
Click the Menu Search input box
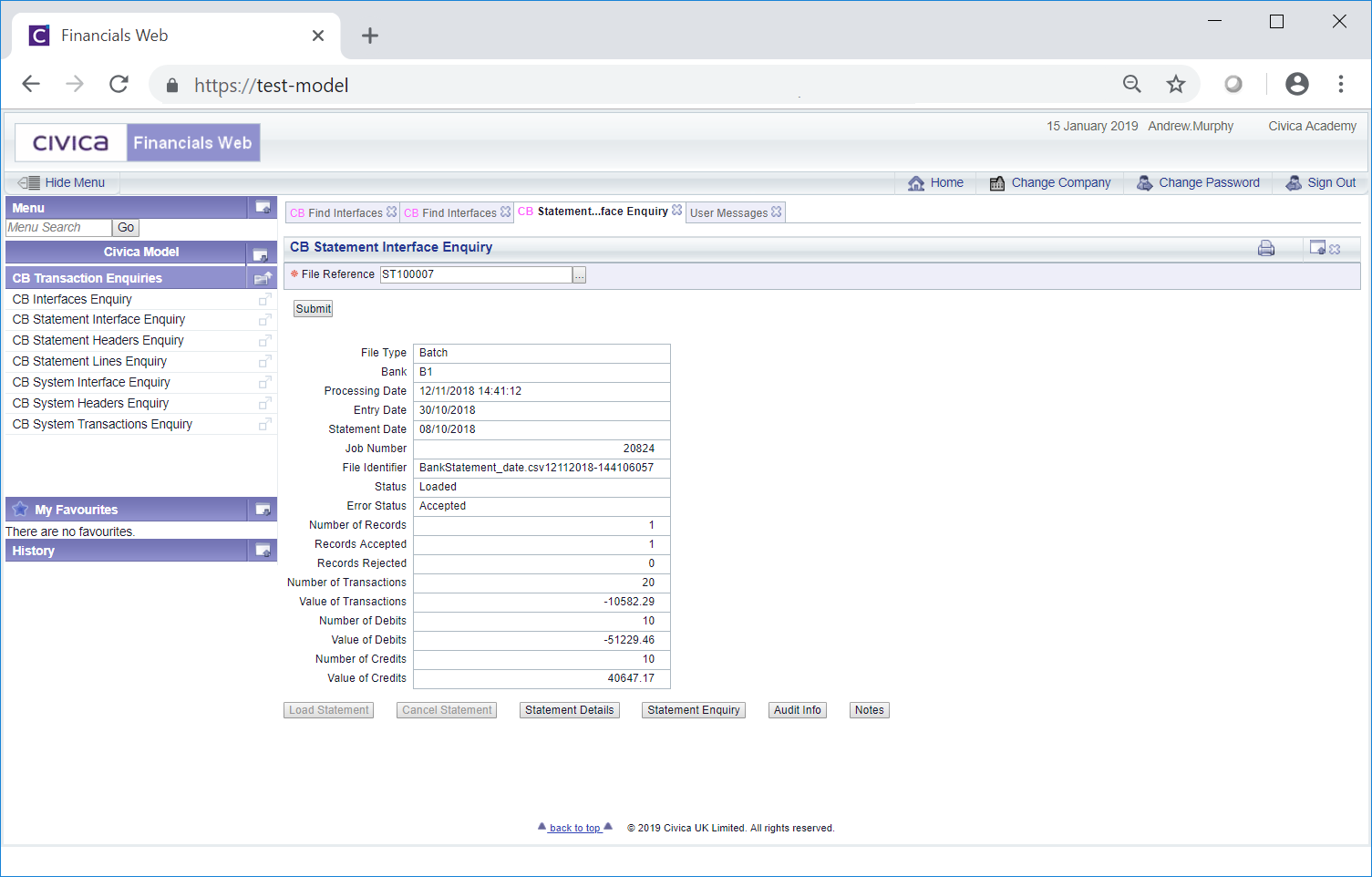pyautogui.click(x=58, y=228)
